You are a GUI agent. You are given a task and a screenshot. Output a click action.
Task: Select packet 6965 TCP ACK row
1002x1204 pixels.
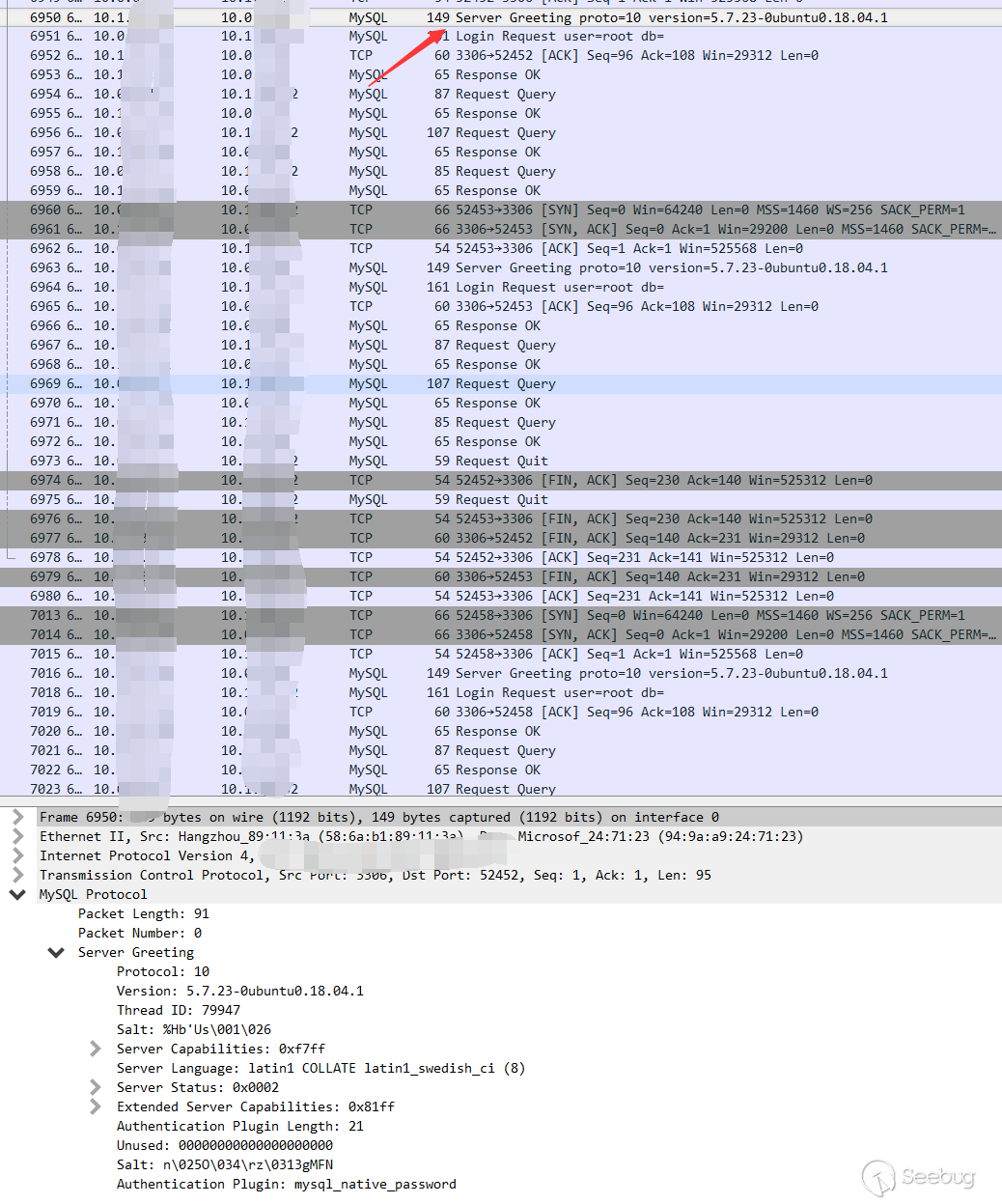click(501, 307)
